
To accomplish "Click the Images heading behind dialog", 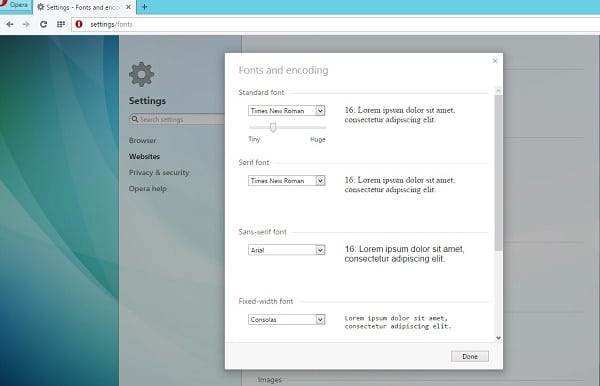I will [x=270, y=380].
